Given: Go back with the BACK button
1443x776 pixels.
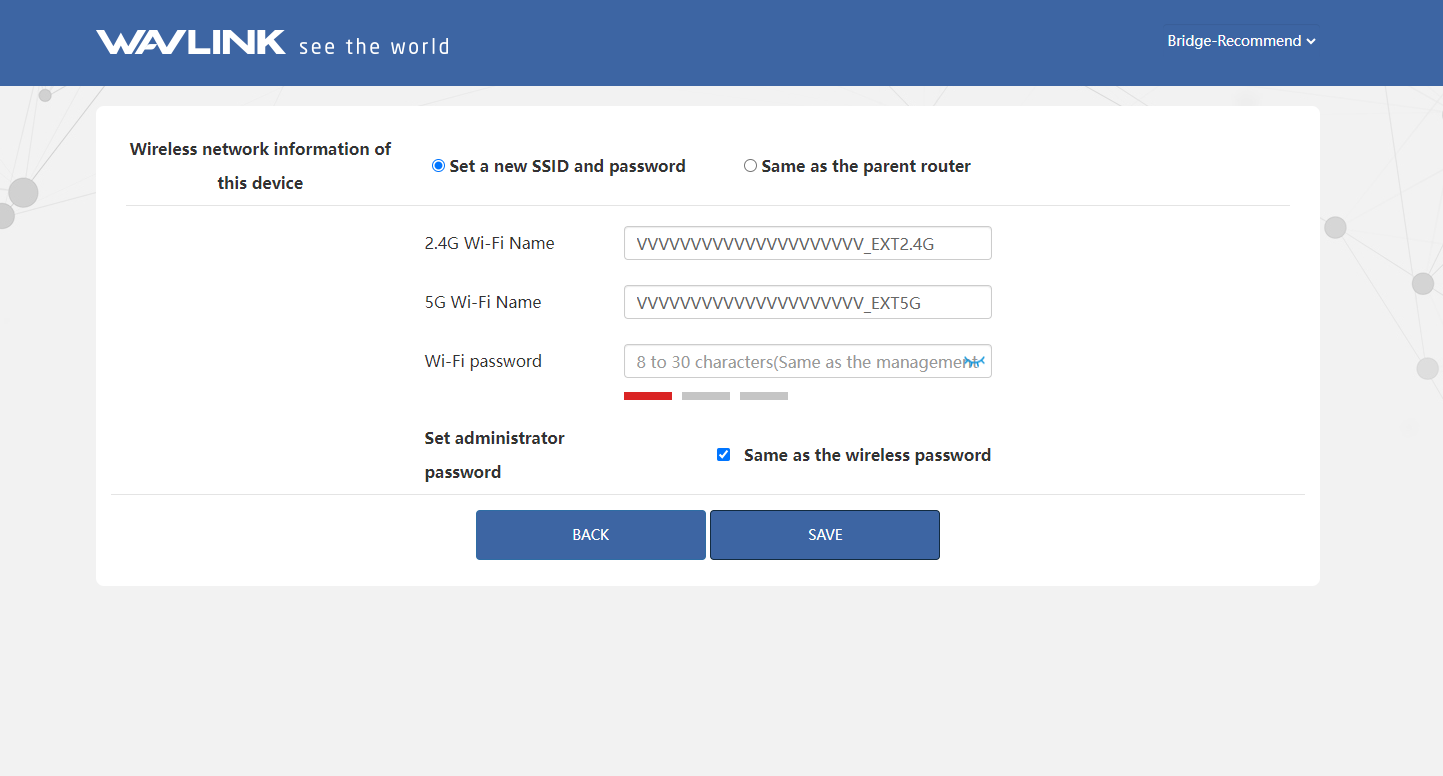Looking at the screenshot, I should coord(590,535).
